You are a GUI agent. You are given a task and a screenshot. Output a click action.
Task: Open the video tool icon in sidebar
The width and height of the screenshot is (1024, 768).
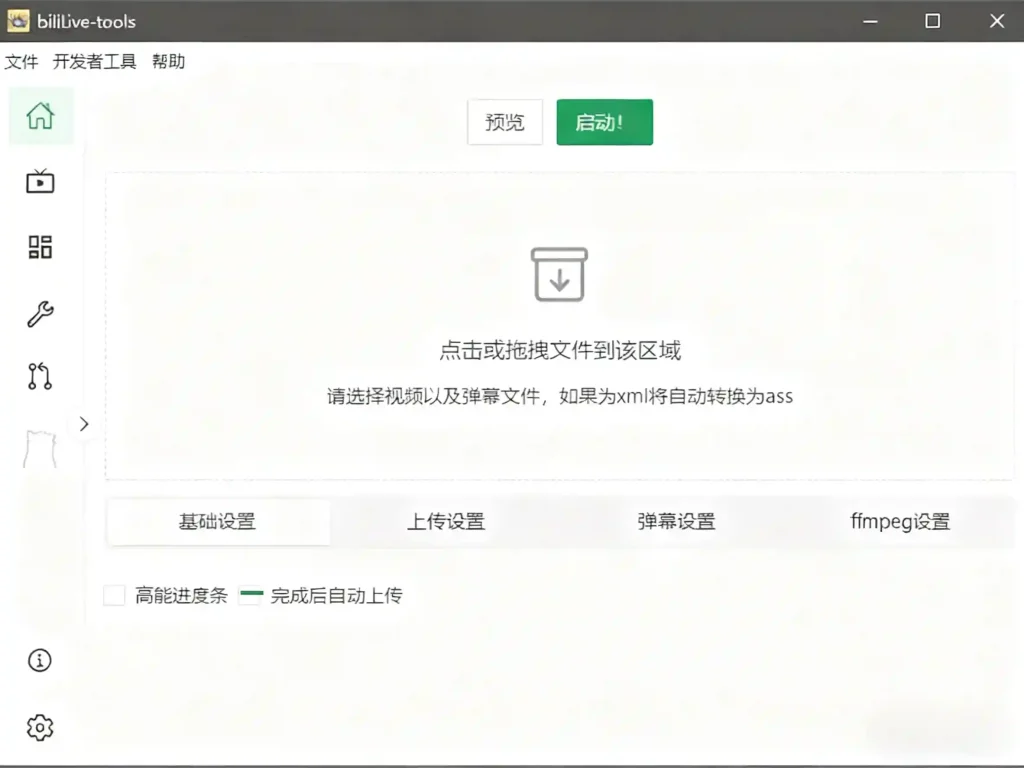tap(39, 182)
